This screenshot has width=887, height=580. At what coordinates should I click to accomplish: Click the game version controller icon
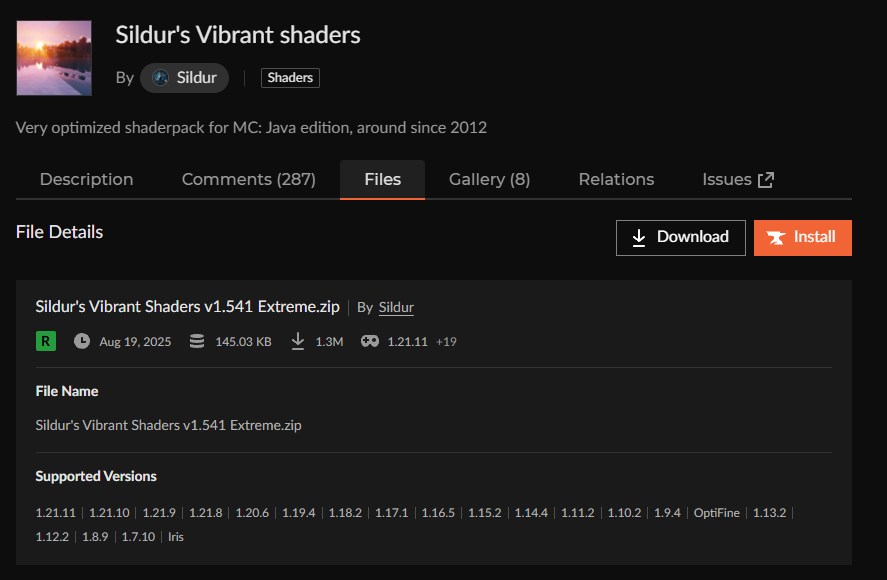click(x=369, y=341)
